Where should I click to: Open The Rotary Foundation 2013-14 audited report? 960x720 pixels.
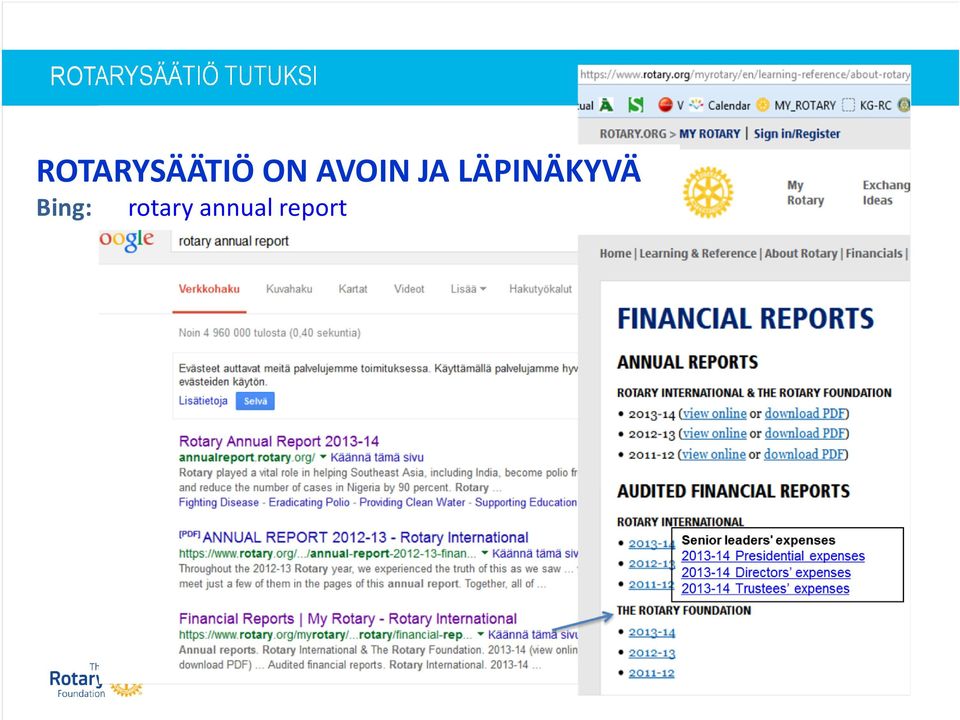coord(652,632)
